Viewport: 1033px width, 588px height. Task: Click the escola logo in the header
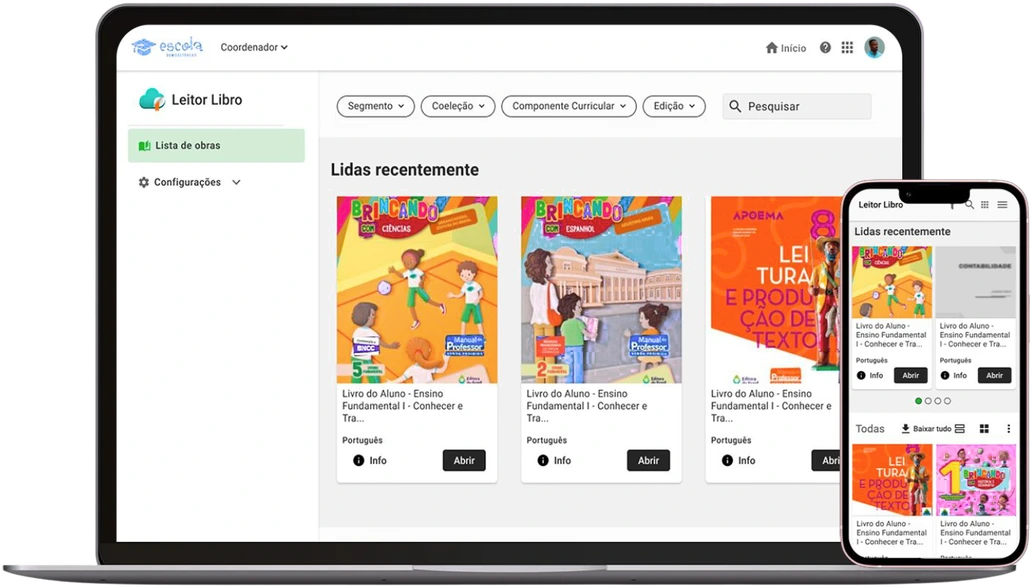tap(167, 47)
